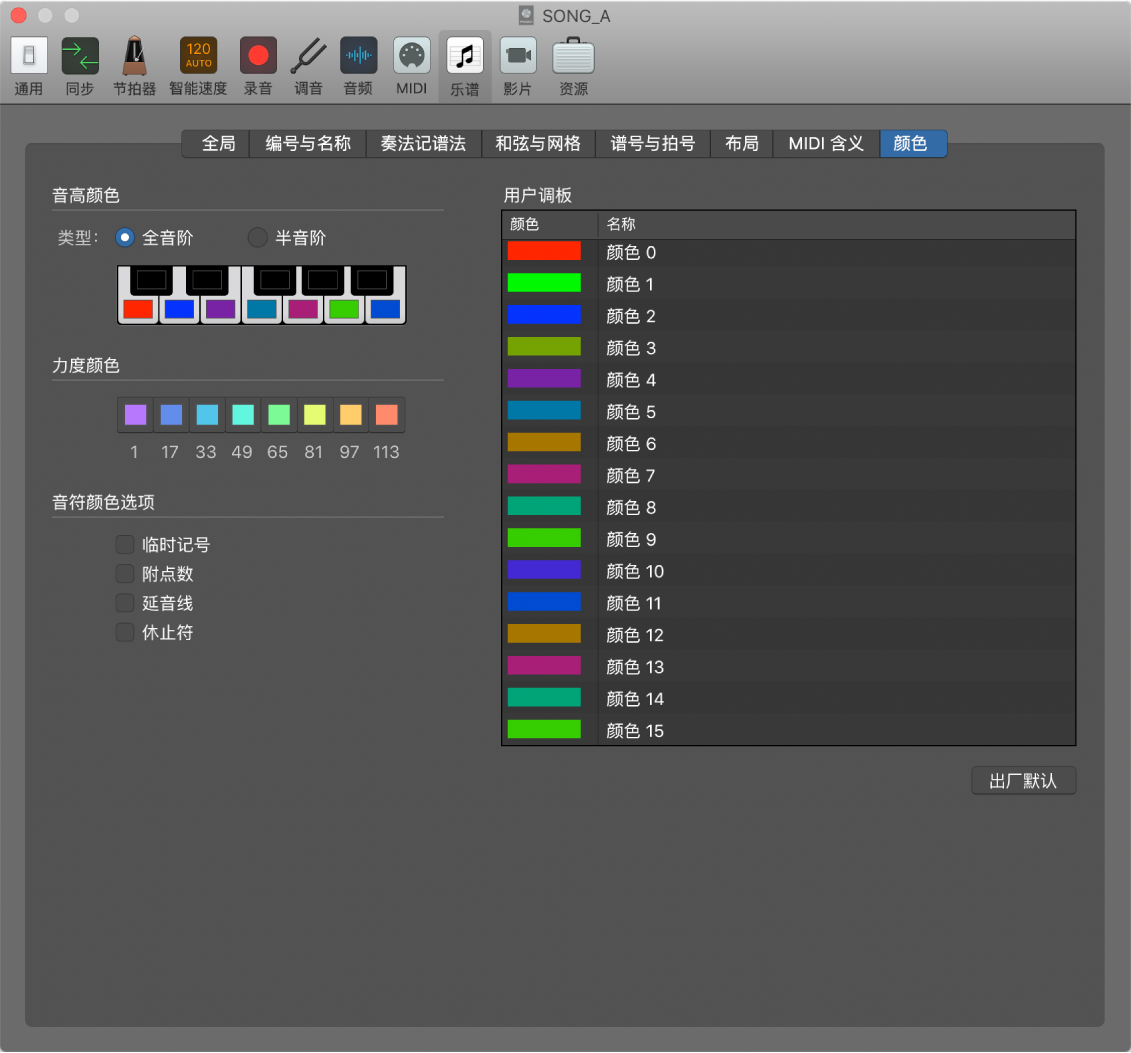
Task: Open the MIDI settings icon
Action: pyautogui.click(x=411, y=66)
